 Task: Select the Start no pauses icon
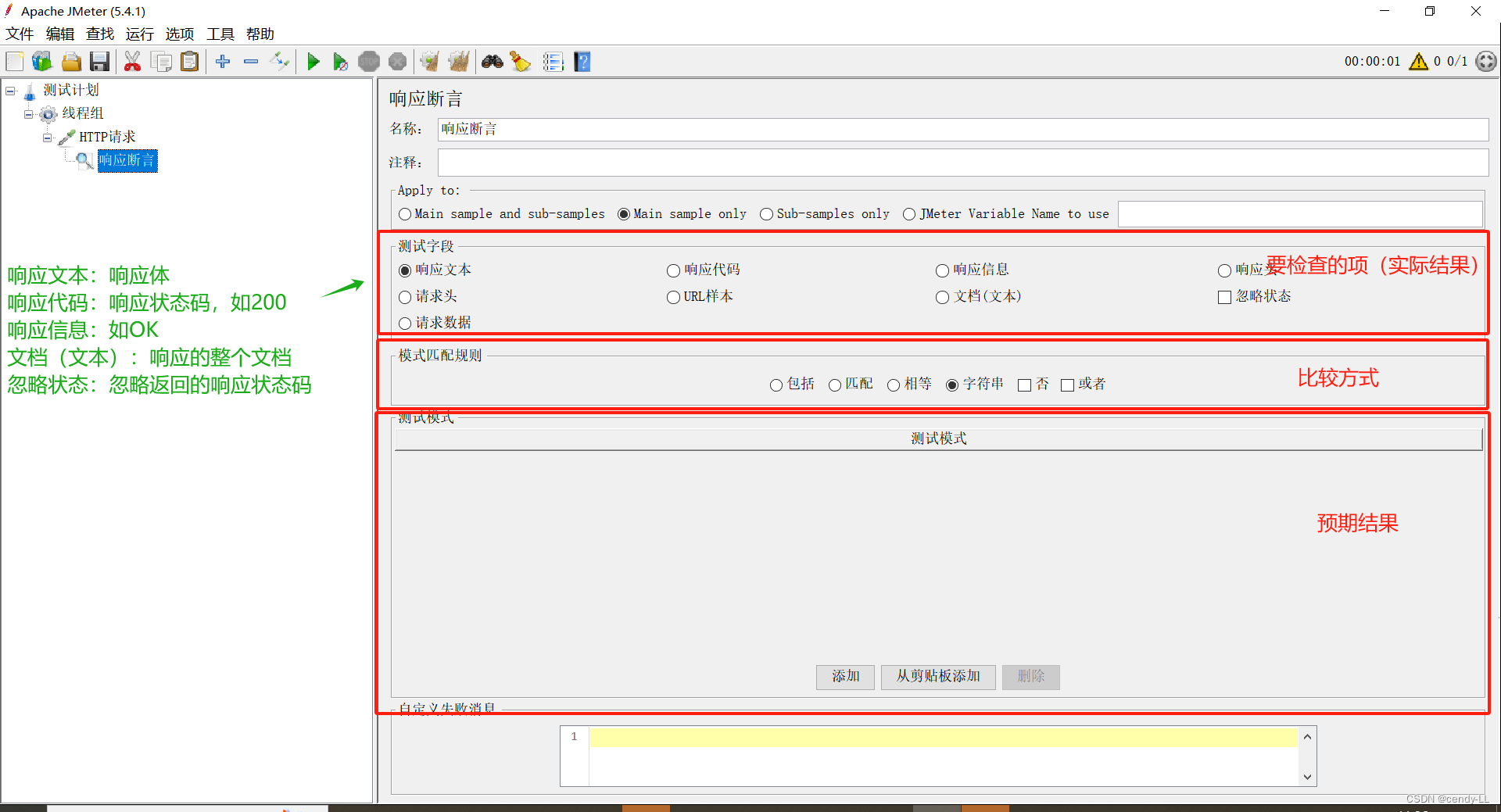[x=340, y=61]
